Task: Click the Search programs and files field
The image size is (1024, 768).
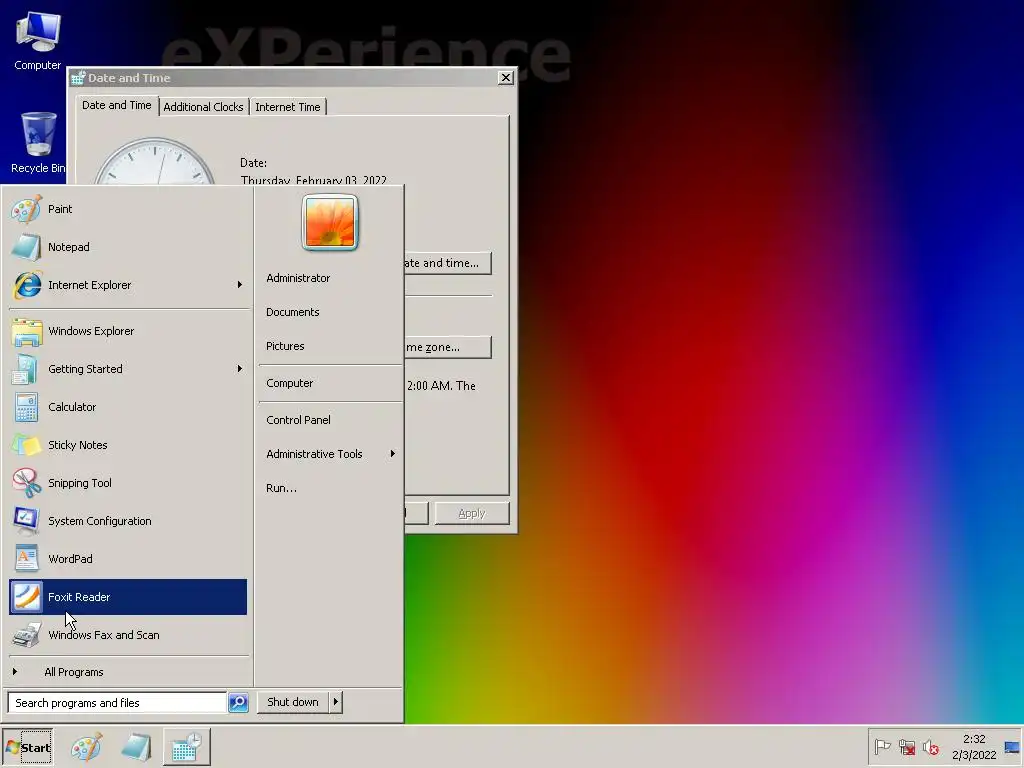Action: tap(118, 703)
